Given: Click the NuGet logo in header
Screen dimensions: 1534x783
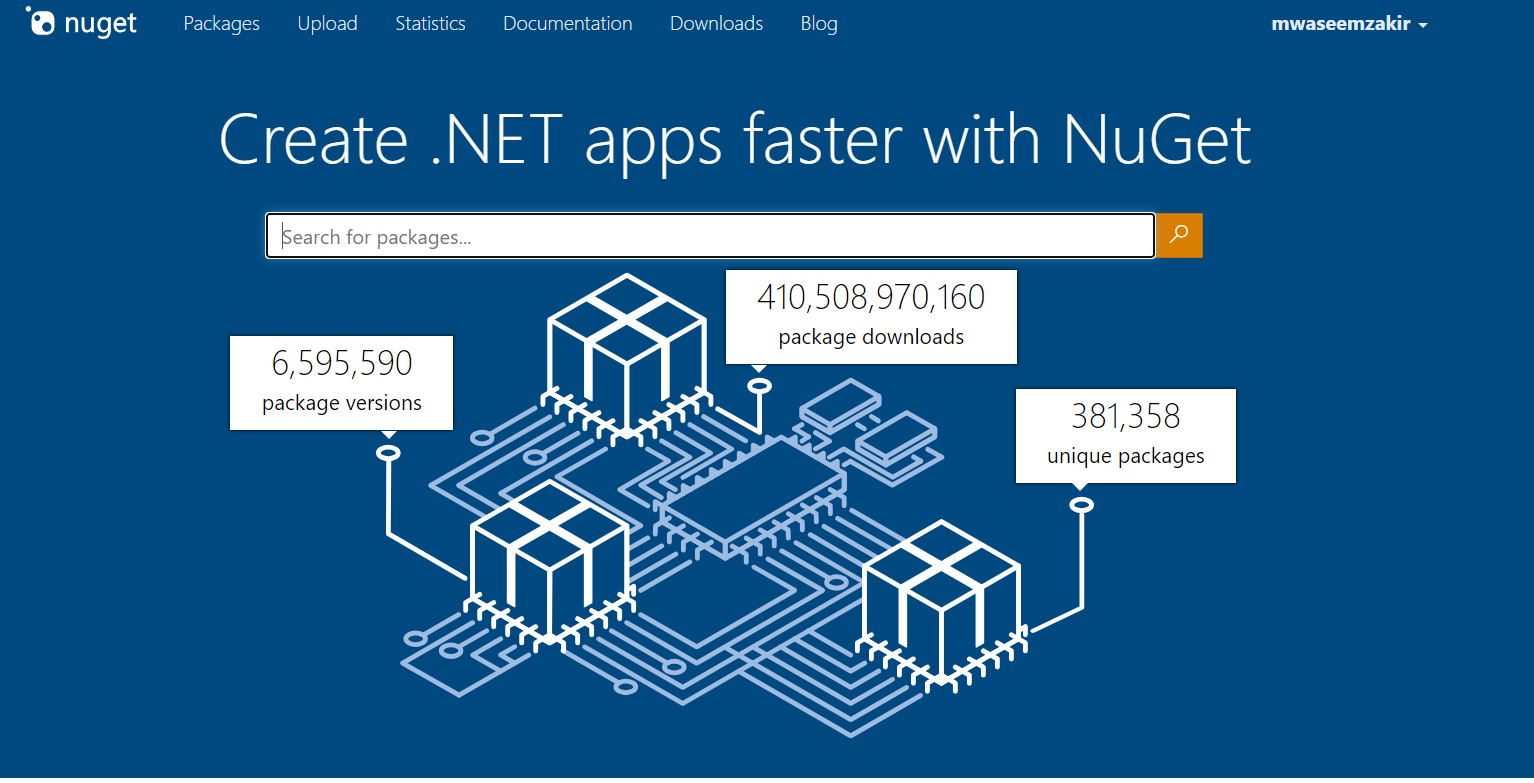Looking at the screenshot, I should point(82,22).
